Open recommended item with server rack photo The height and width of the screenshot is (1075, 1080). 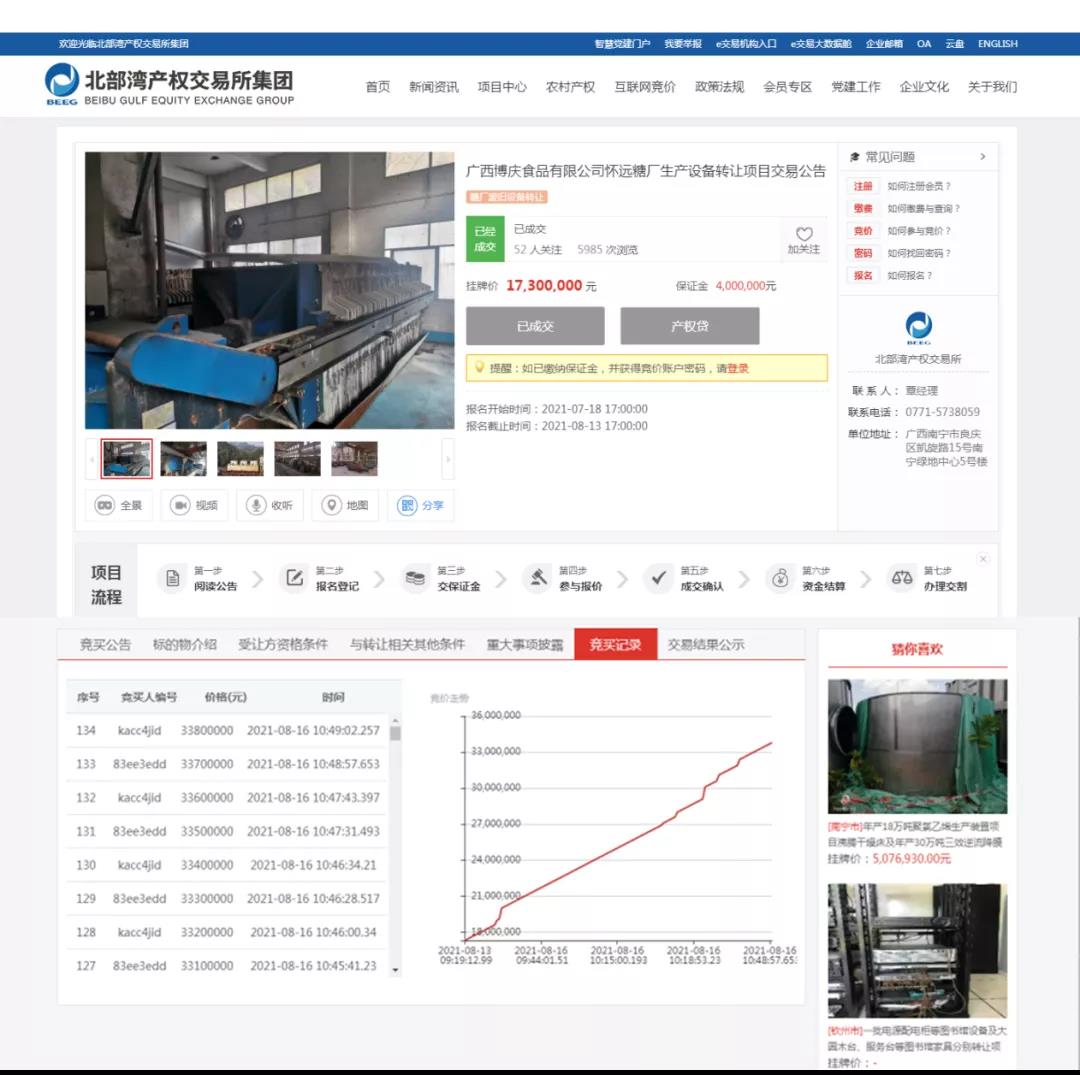(917, 951)
